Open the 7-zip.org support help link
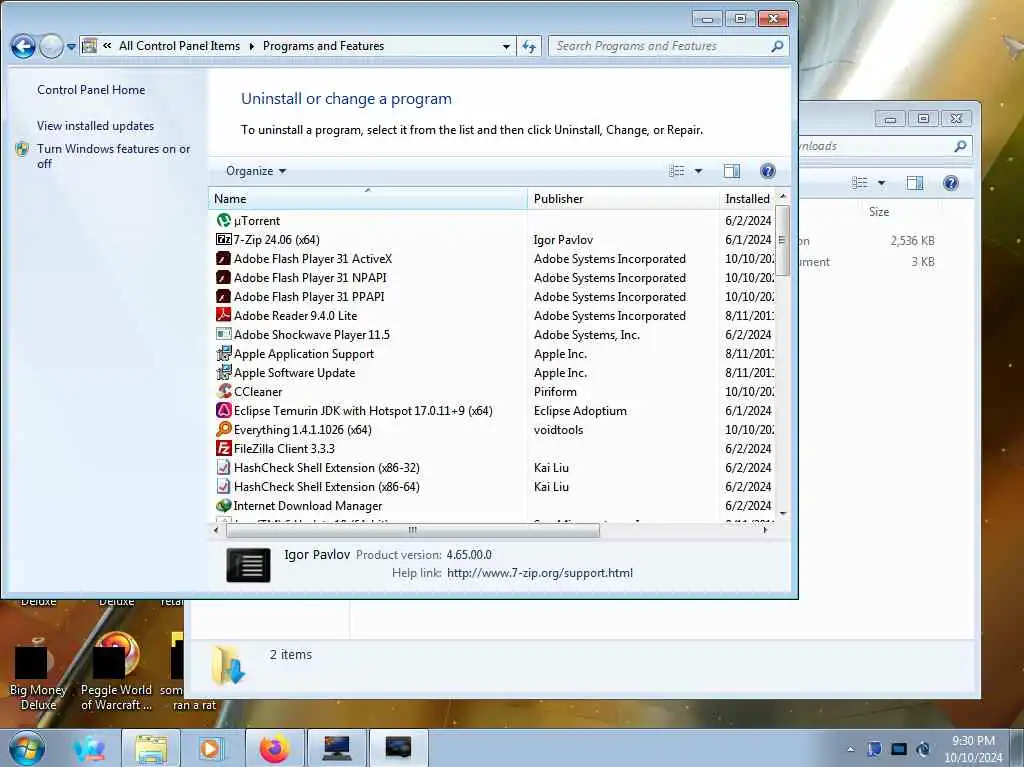 (x=540, y=573)
